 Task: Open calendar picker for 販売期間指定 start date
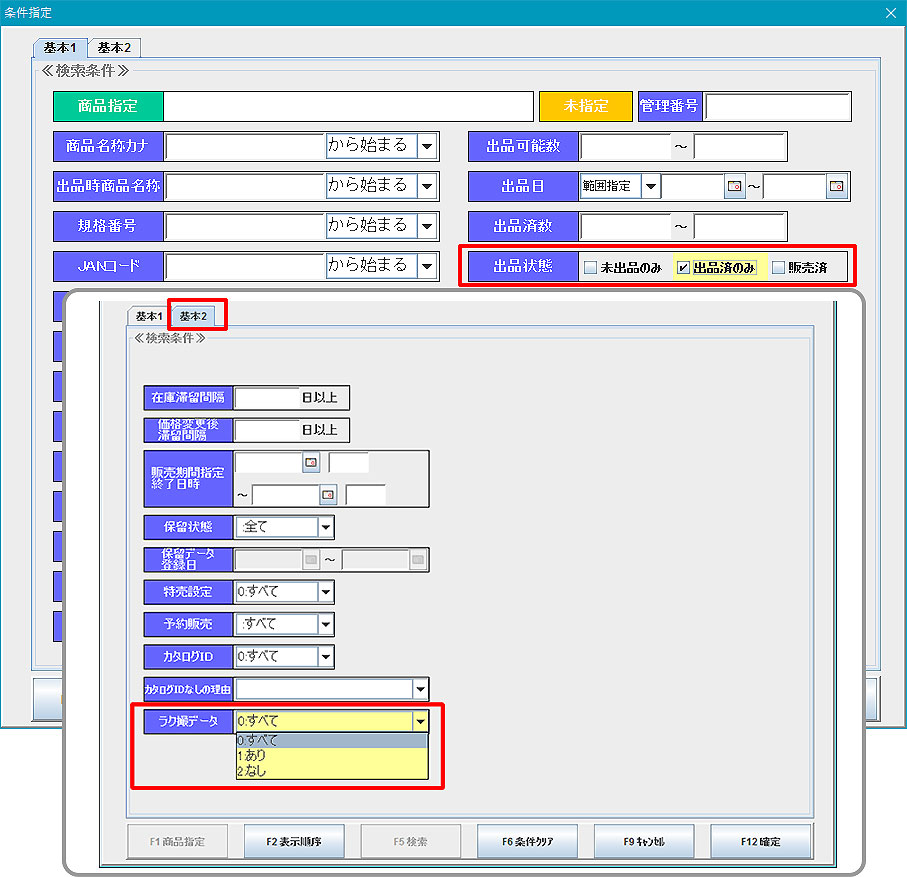pos(311,463)
